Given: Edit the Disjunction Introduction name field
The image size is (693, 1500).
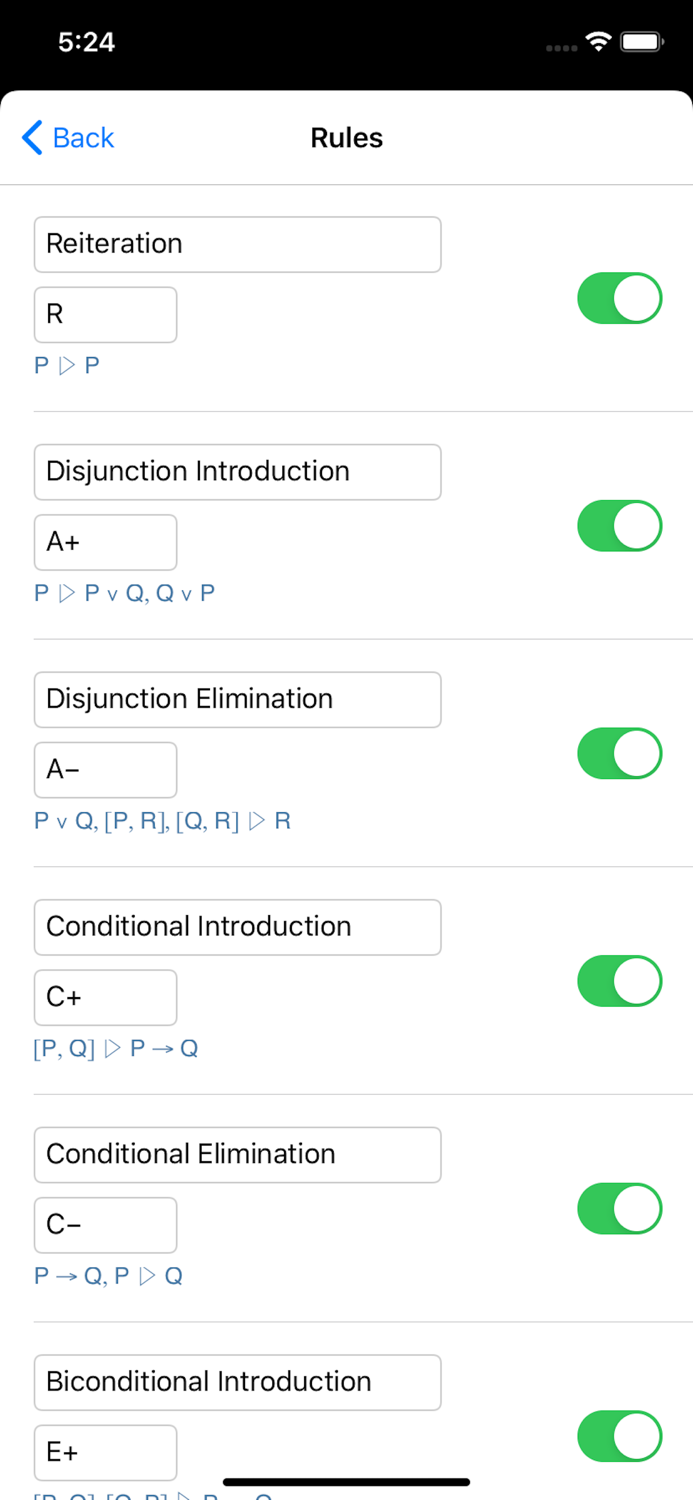Looking at the screenshot, I should point(237,472).
